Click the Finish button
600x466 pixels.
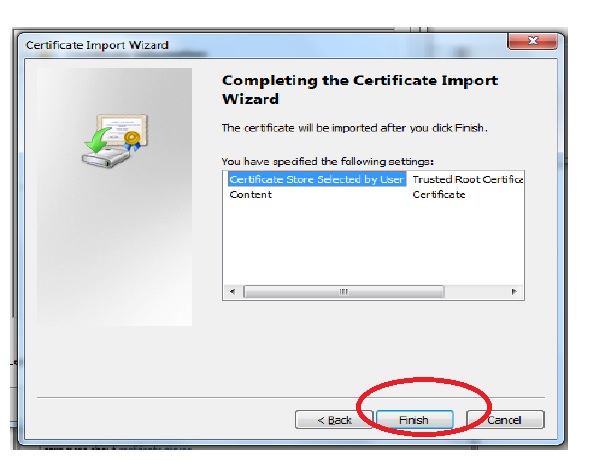[415, 420]
